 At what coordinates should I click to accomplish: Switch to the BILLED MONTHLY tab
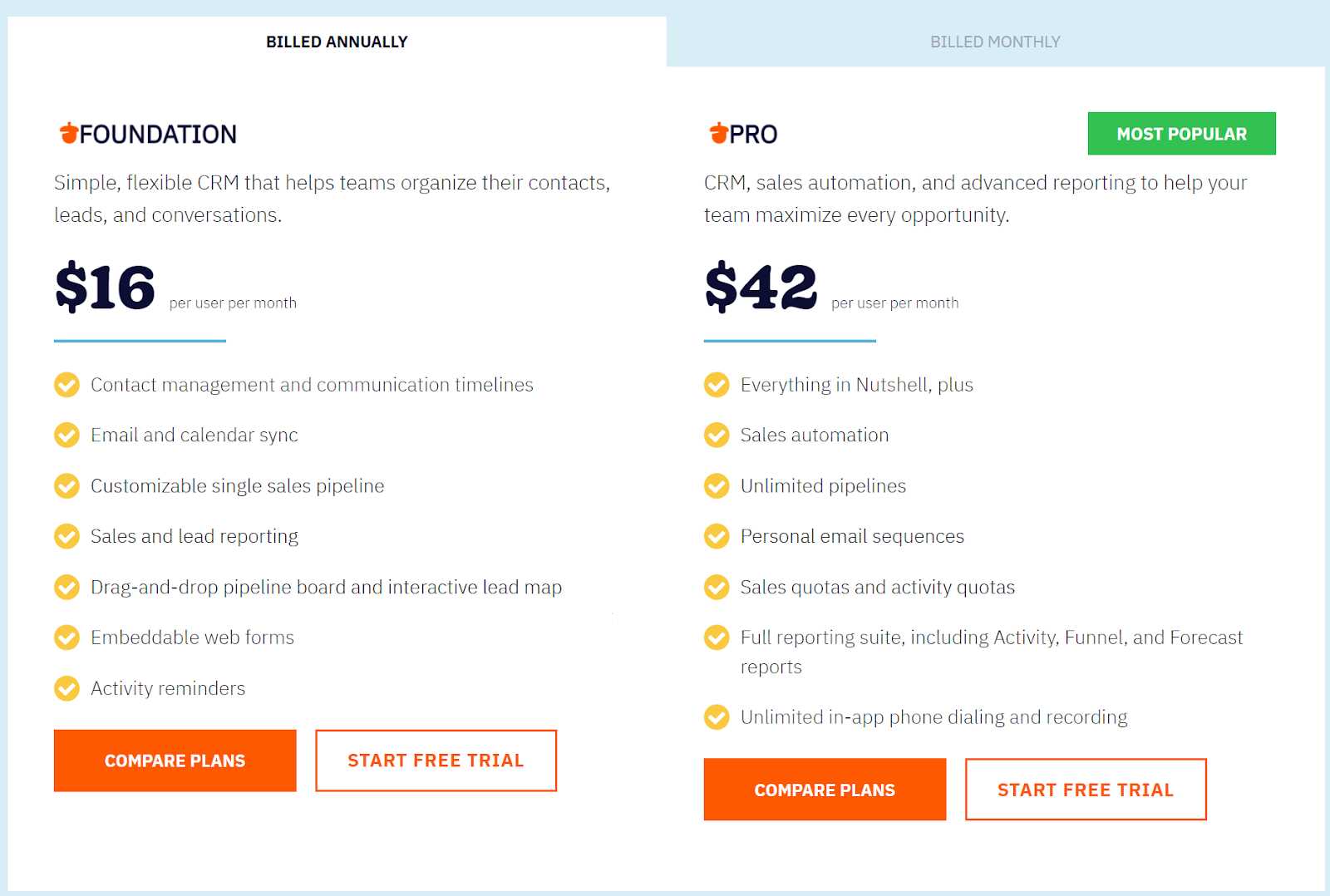pyautogui.click(x=995, y=41)
